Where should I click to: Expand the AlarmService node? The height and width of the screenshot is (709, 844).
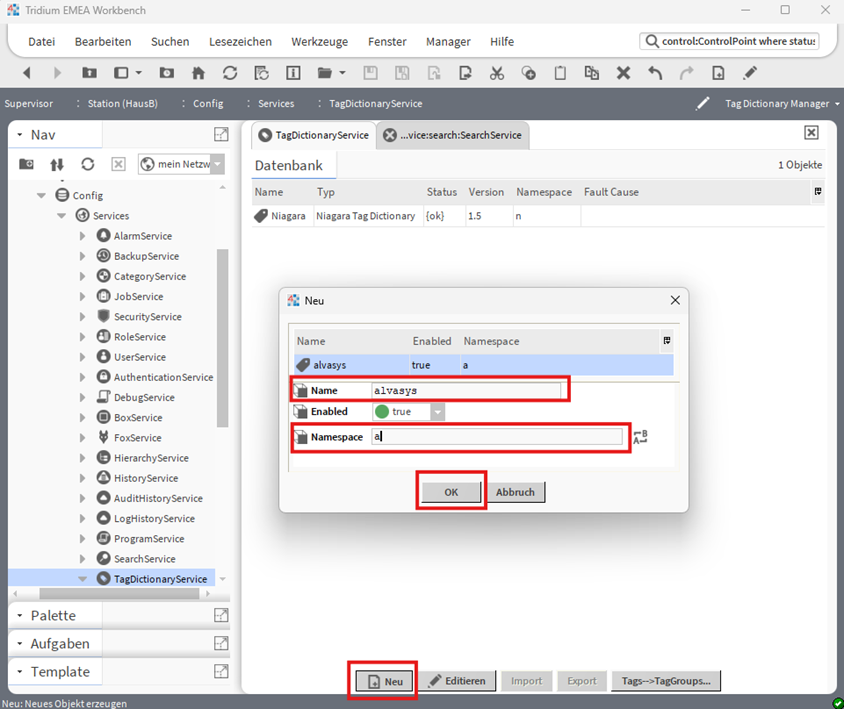[x=82, y=236]
